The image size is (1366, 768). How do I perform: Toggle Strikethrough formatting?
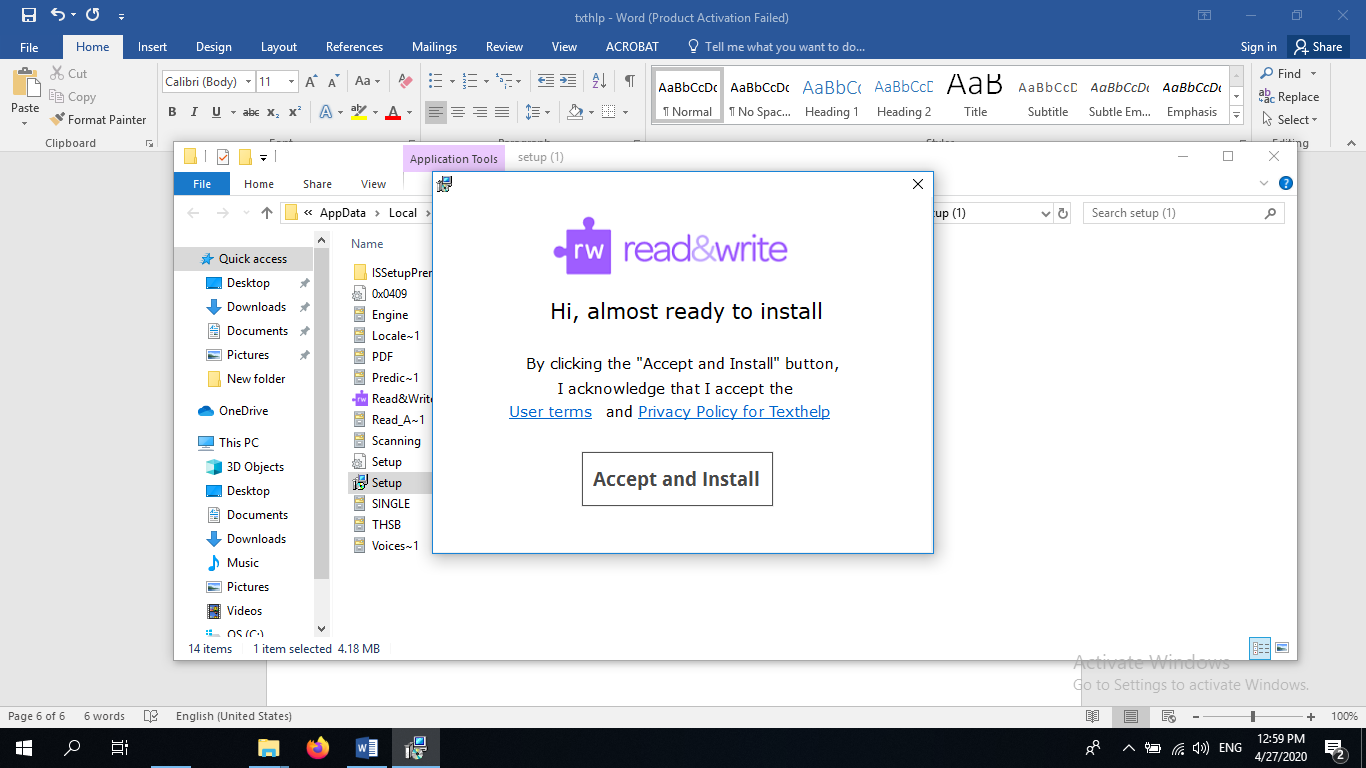251,112
